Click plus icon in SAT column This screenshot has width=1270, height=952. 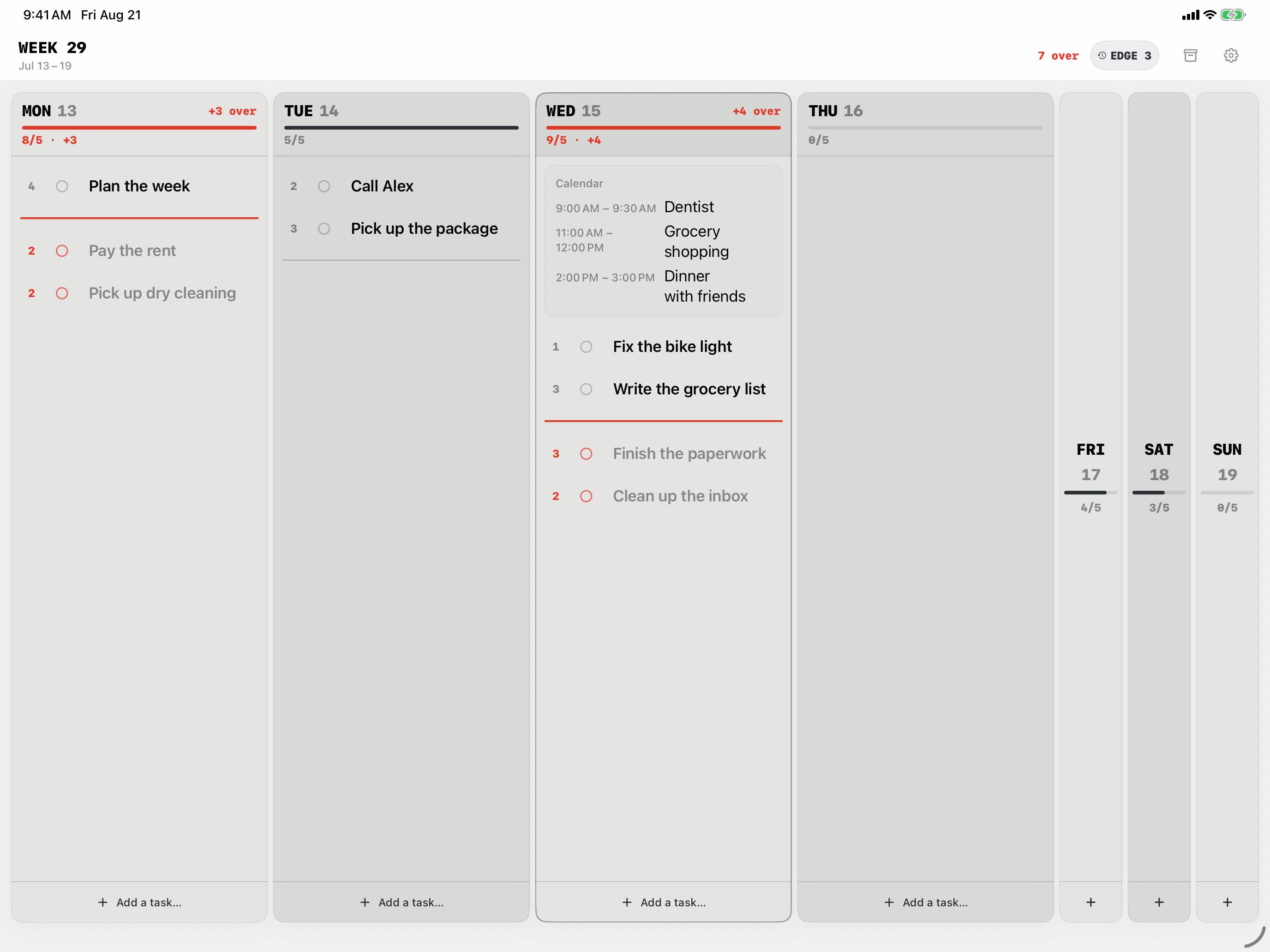[1159, 902]
